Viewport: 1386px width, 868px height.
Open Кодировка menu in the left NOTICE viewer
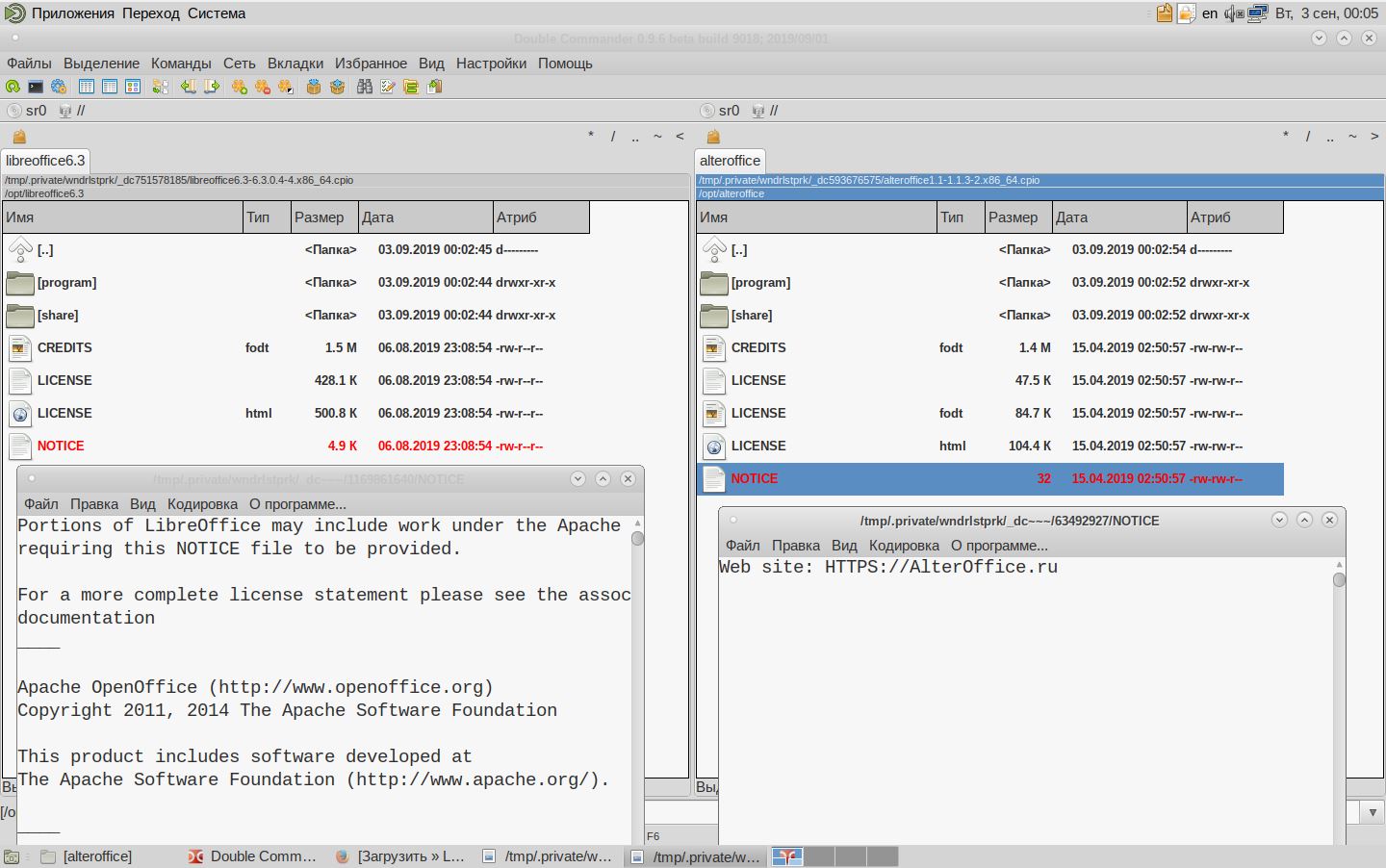click(202, 504)
